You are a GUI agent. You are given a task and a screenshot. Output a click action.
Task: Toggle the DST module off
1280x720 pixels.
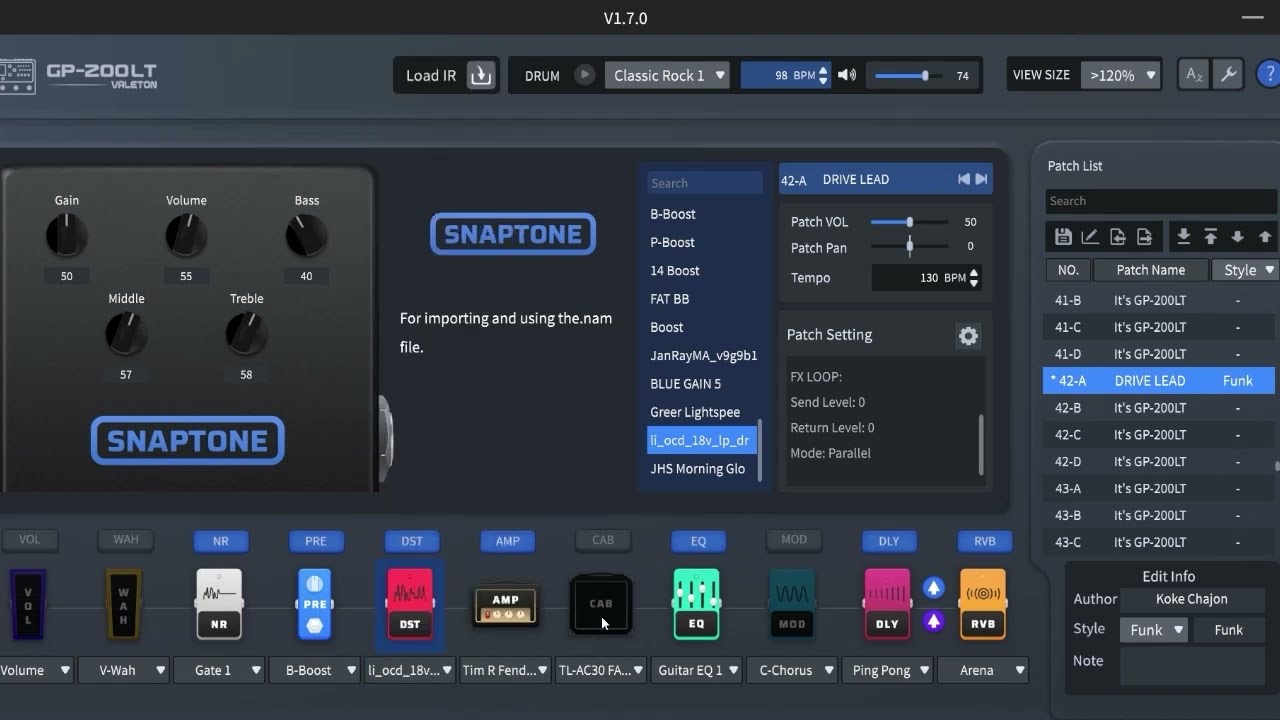click(411, 541)
